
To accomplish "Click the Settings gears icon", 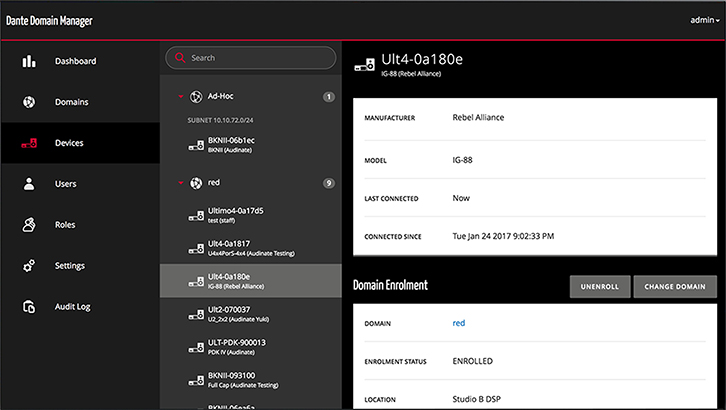I will [29, 266].
